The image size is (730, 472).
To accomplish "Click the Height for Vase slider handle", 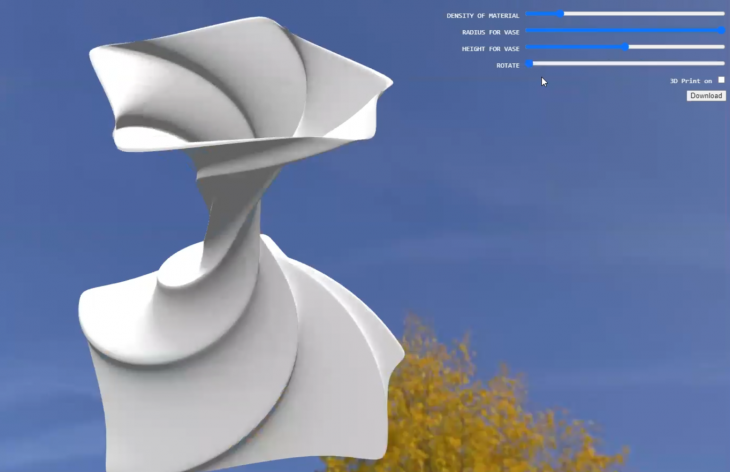I will [x=627, y=47].
